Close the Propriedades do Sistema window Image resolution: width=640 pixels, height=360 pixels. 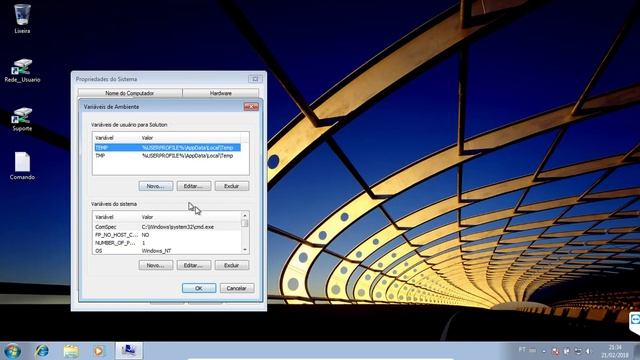[x=255, y=79]
